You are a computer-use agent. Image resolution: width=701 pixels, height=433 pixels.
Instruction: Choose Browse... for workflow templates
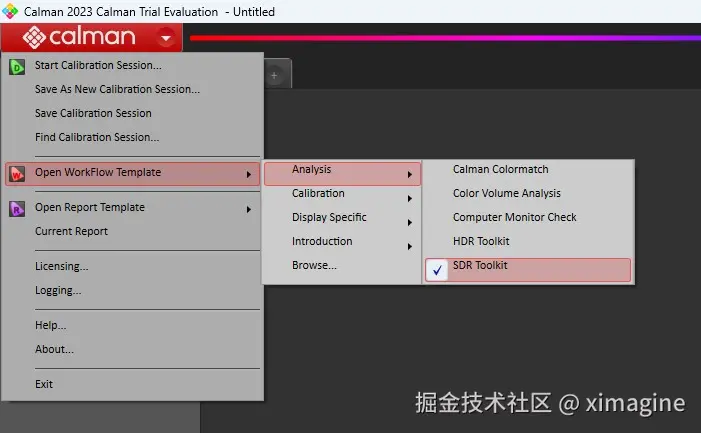click(x=314, y=265)
